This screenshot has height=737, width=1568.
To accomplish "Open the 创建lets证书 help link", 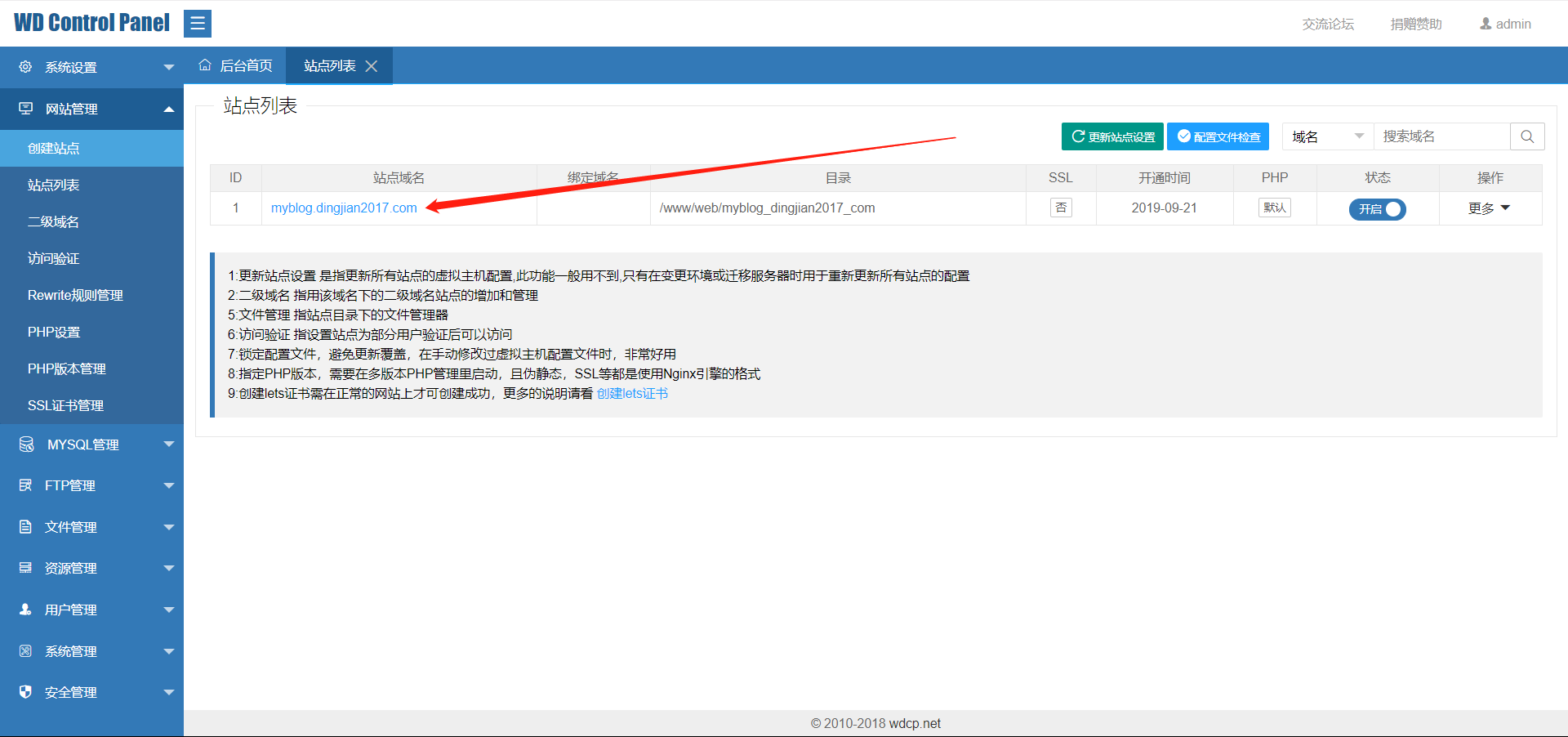I will point(632,393).
